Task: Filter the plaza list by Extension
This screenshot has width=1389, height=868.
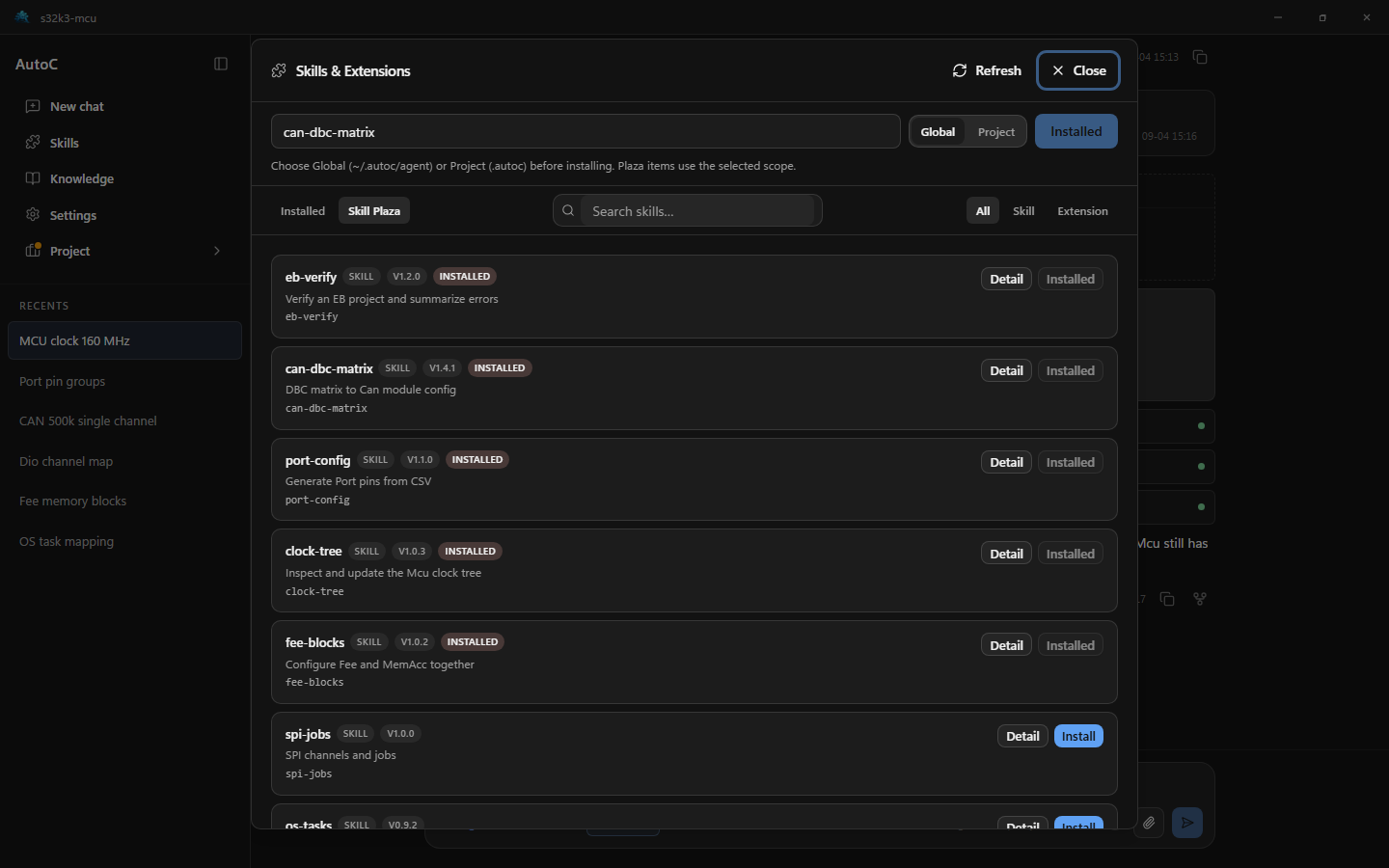Action: pyautogui.click(x=1082, y=211)
